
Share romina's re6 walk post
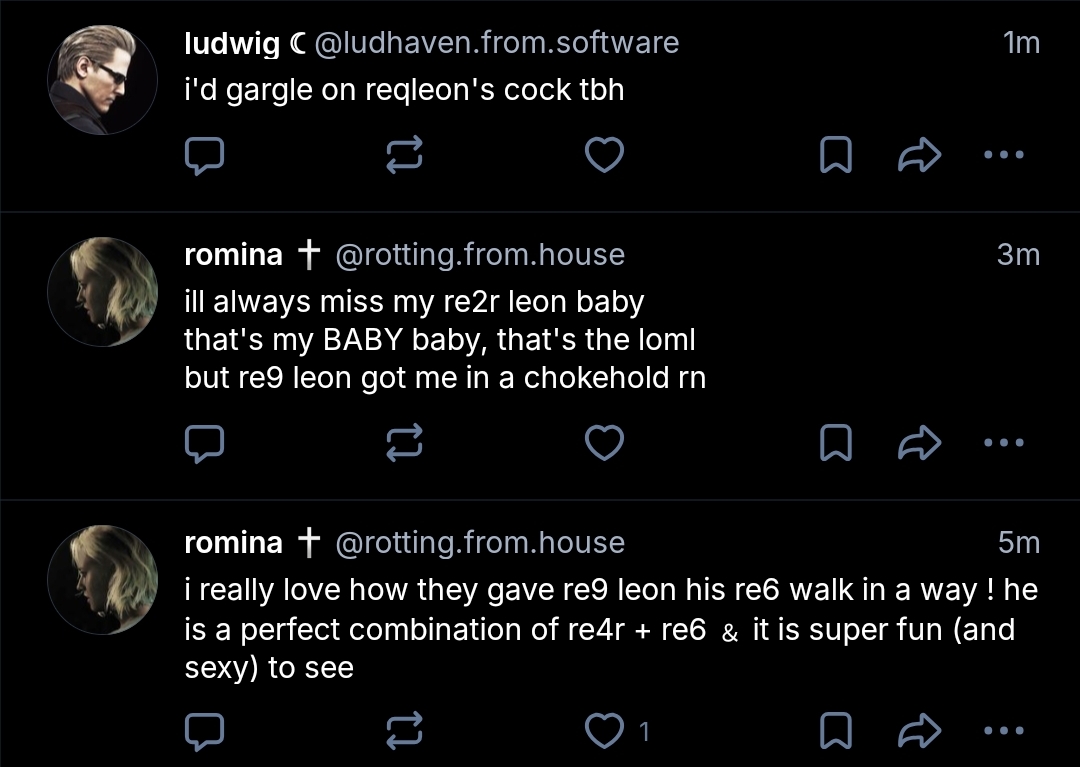click(920, 732)
